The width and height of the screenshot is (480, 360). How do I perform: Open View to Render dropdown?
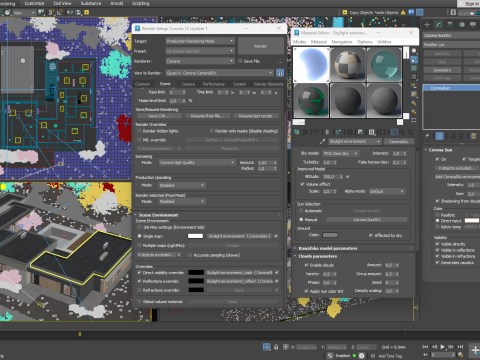click(220, 73)
